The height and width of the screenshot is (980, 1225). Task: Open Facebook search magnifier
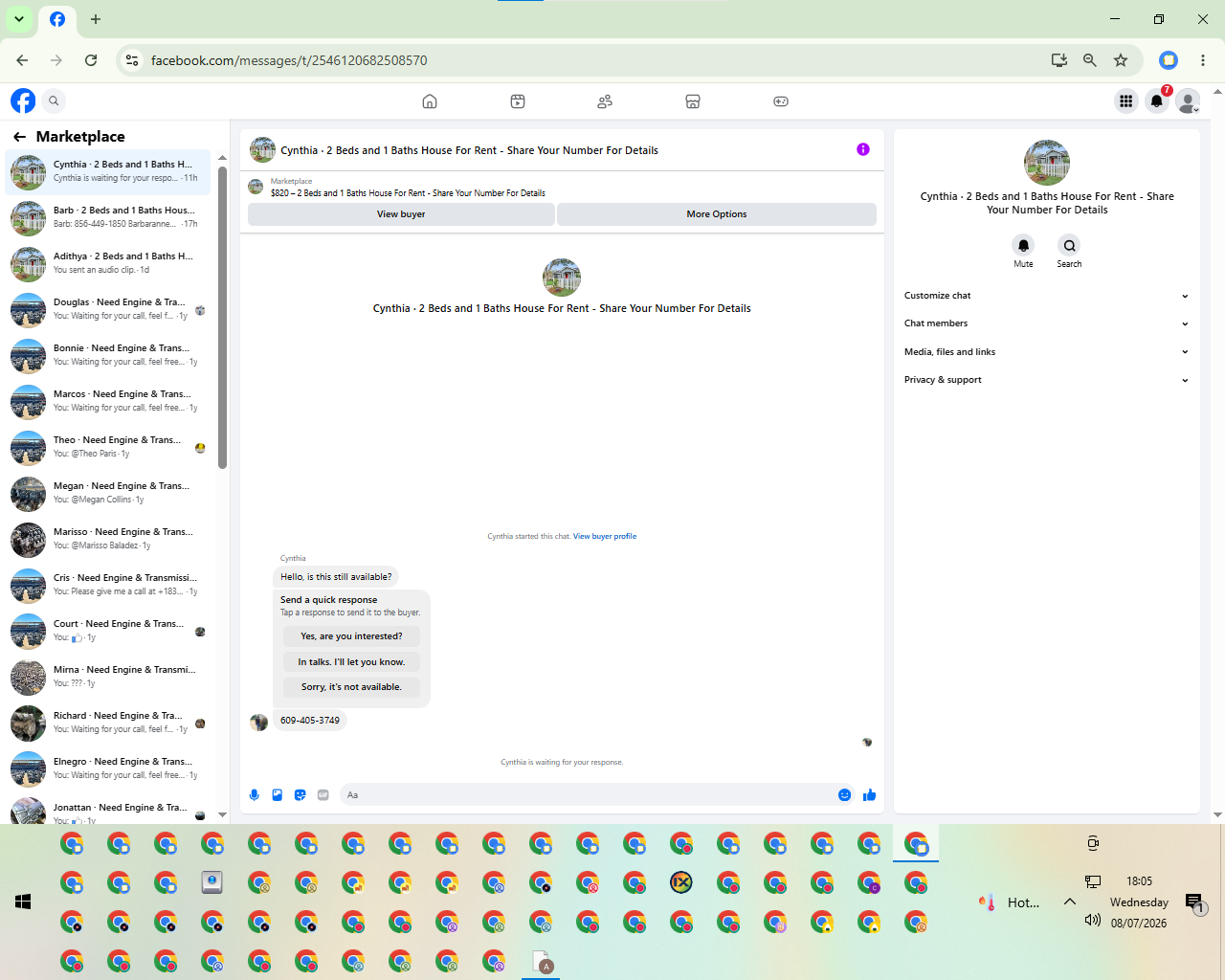click(x=55, y=100)
